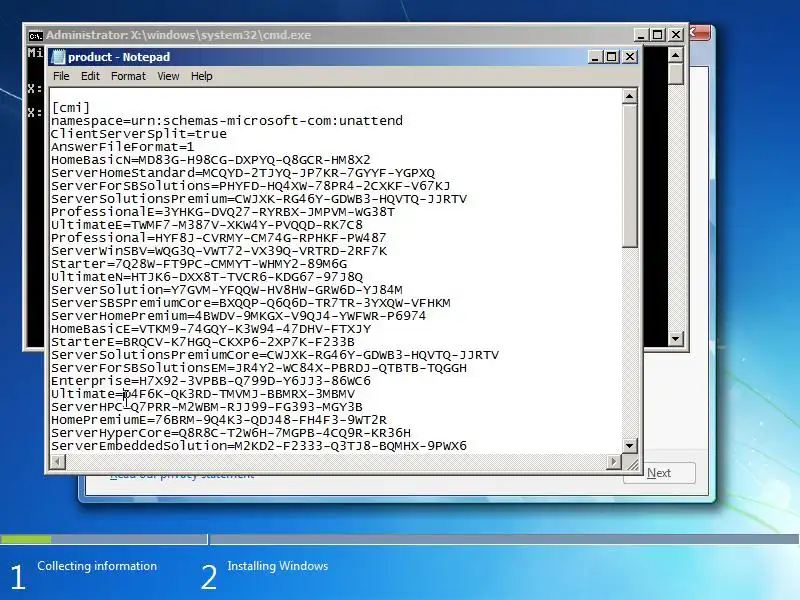The width and height of the screenshot is (800, 600).
Task: Click the cmd.exe icon in title bar
Action: pos(35,35)
